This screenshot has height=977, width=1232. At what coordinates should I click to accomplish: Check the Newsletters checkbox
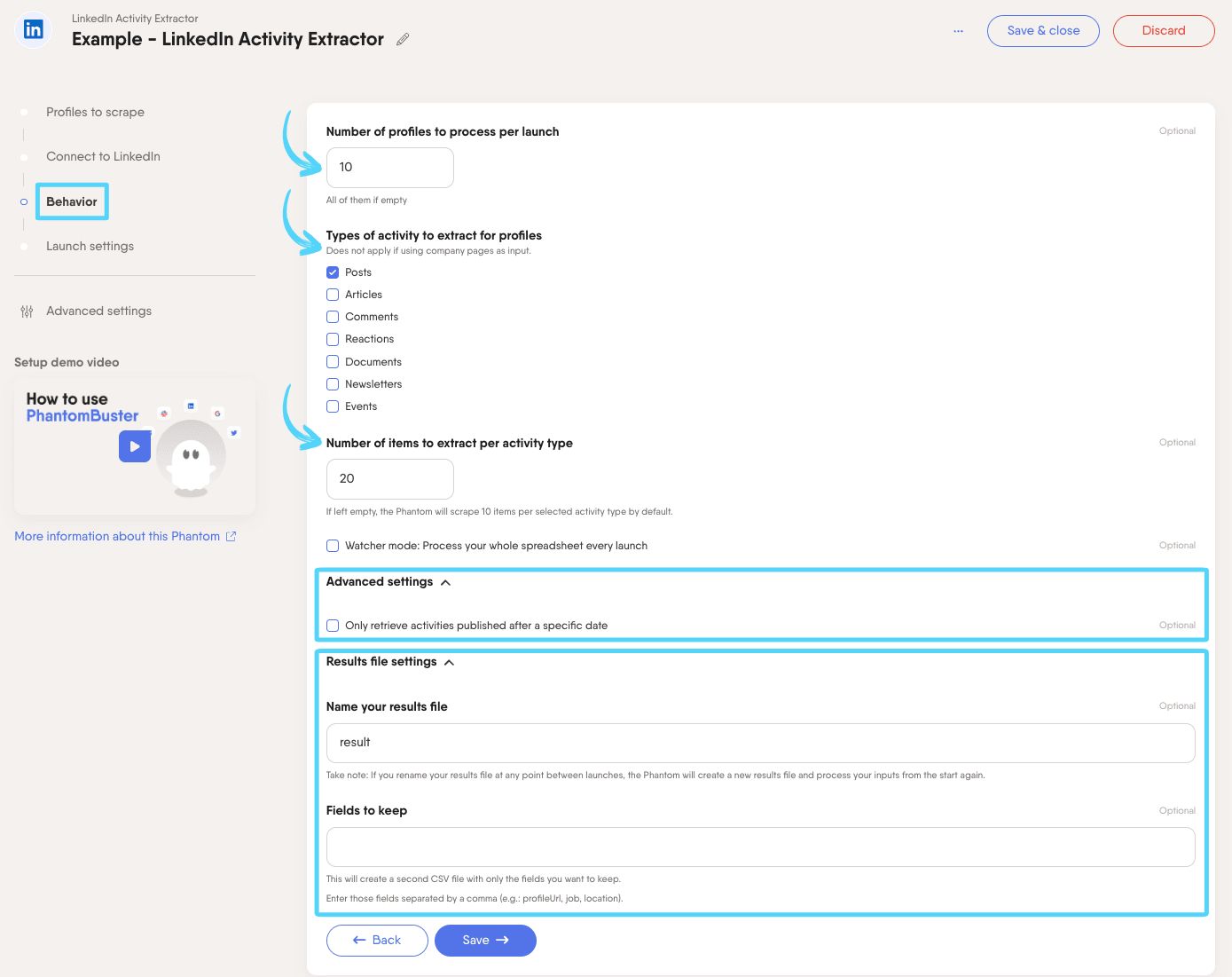pos(333,384)
